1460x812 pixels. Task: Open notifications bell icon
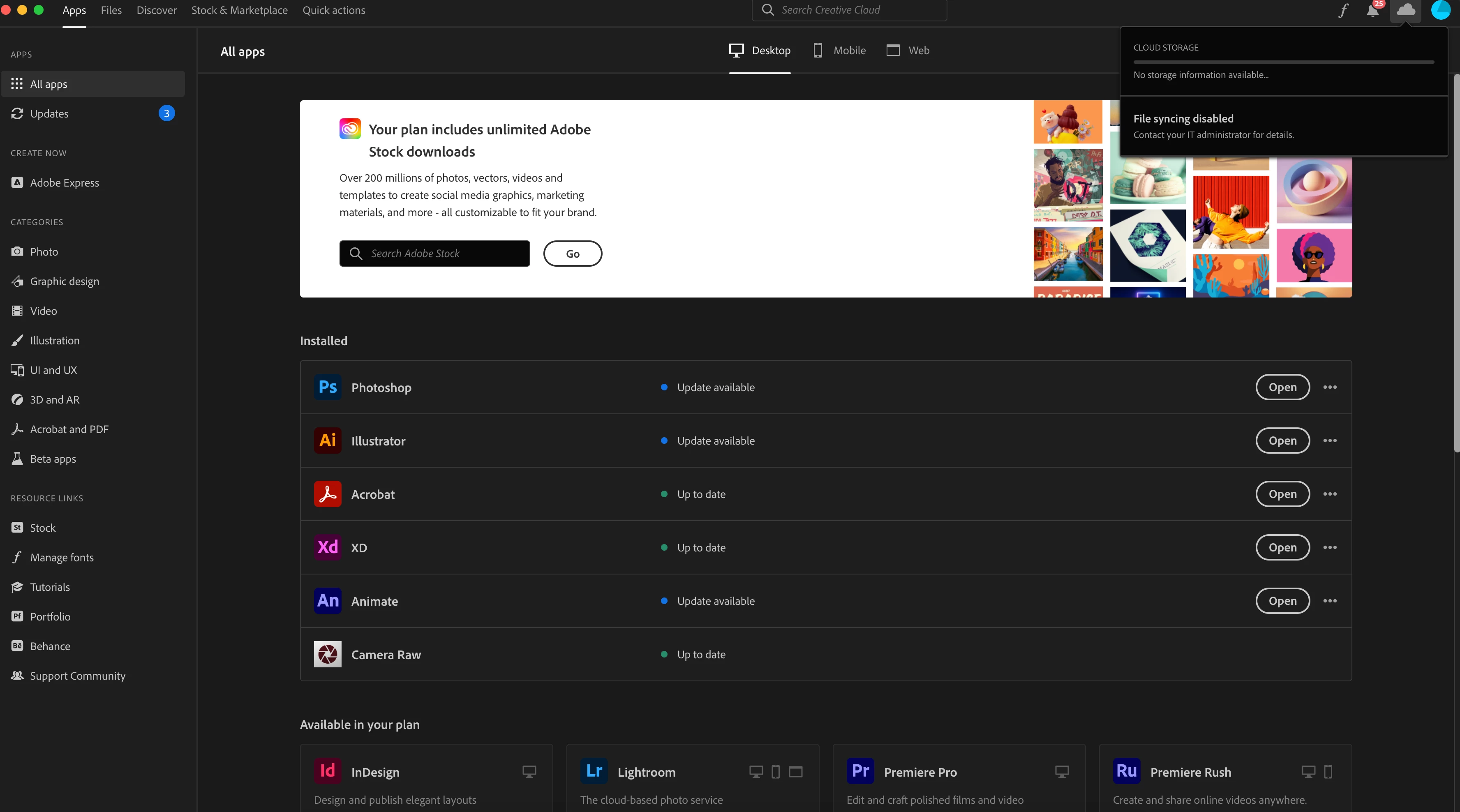1372,11
